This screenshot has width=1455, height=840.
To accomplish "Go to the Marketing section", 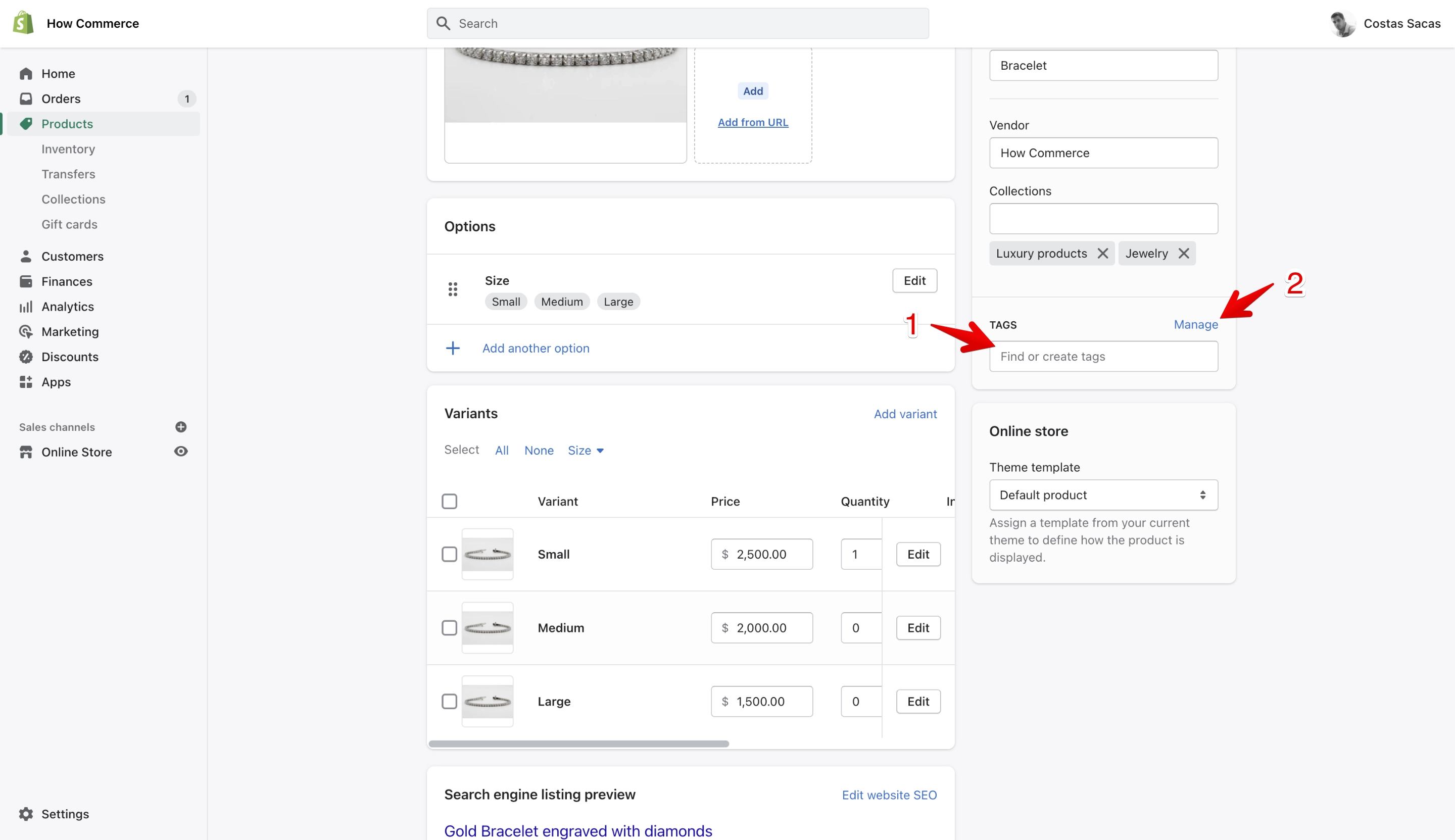I will 70,332.
